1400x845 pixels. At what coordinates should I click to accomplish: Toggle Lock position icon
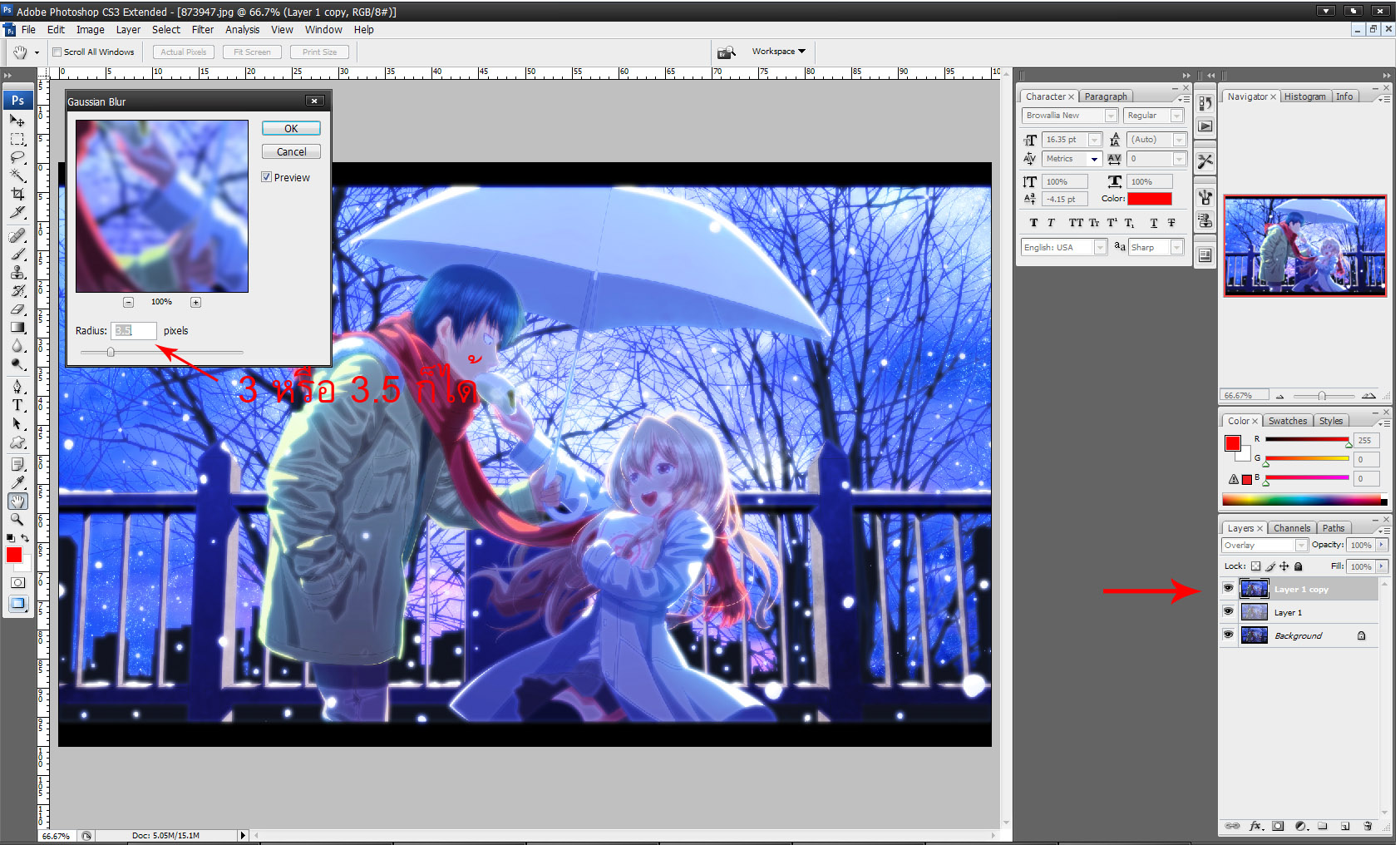1284,566
